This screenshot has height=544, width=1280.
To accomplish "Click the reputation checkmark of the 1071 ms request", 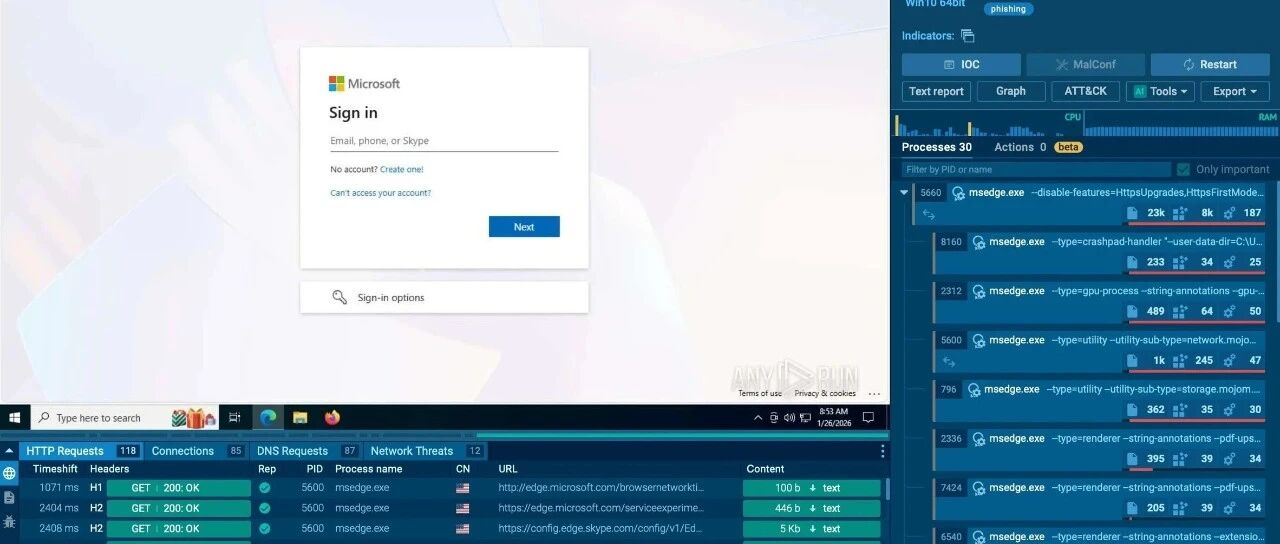I will tap(265, 488).
